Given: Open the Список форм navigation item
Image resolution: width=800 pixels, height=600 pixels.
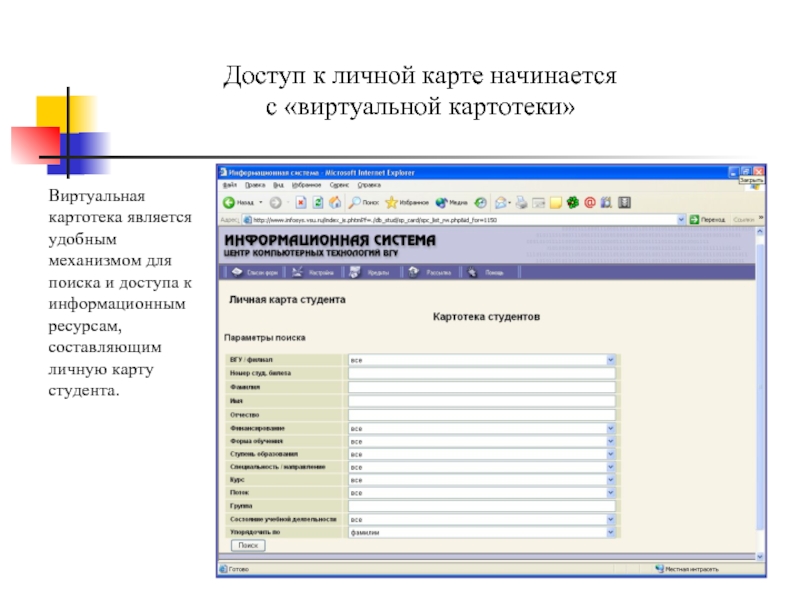Looking at the screenshot, I should tap(255, 272).
